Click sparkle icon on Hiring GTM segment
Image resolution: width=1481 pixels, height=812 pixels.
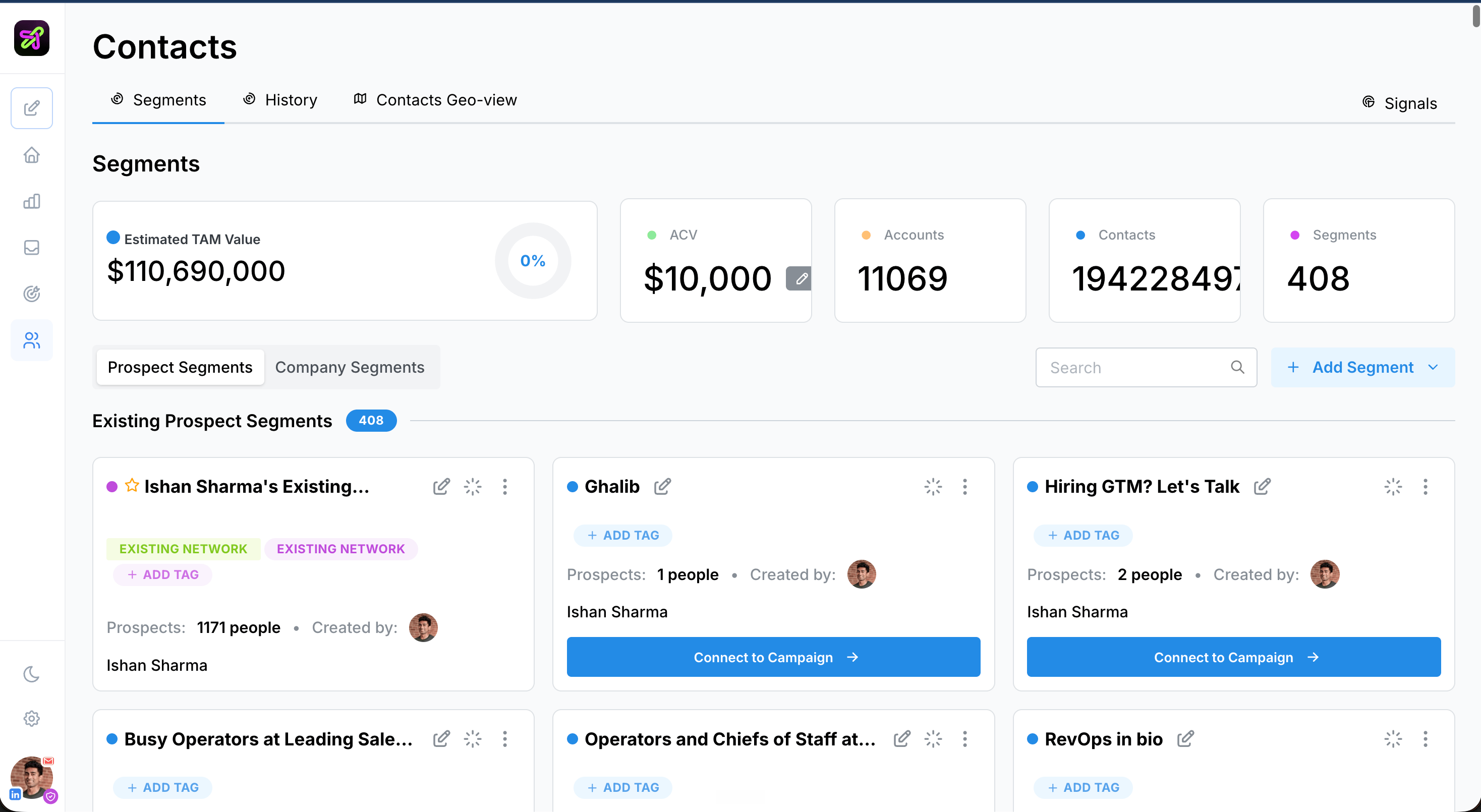(x=1393, y=487)
